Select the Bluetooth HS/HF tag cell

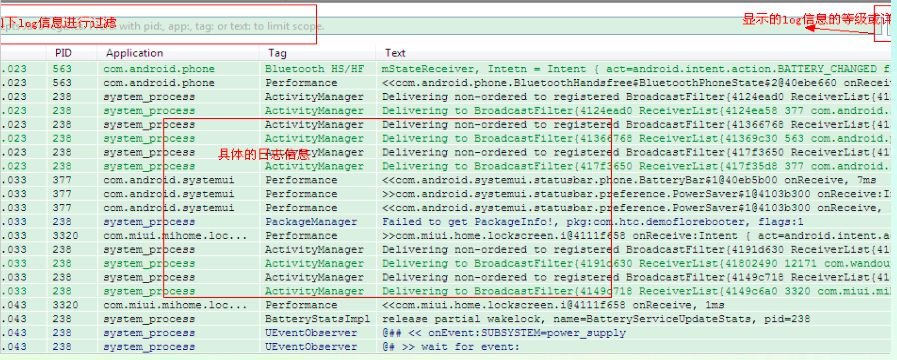pyautogui.click(x=314, y=69)
